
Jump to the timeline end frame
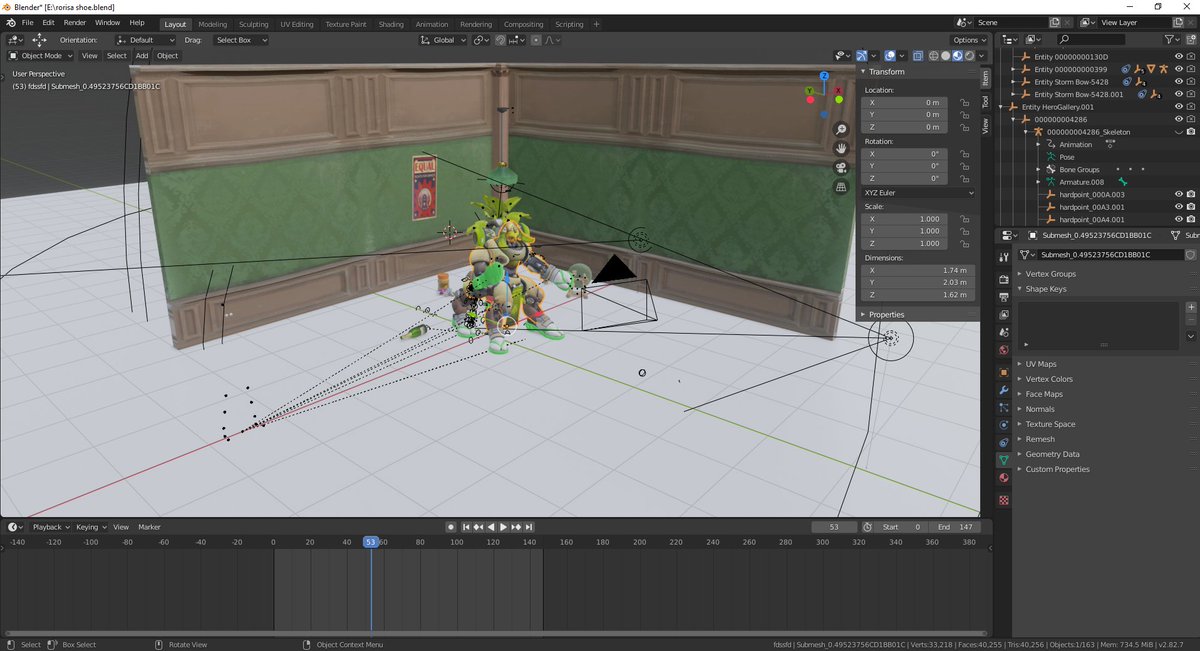529,527
